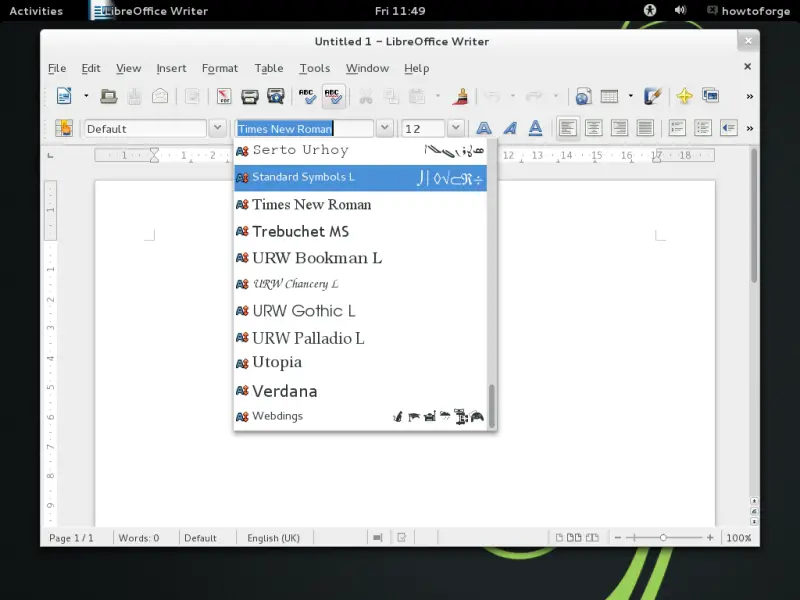Click Show Draw Functions icon
This screenshot has width=800, height=600.
pyautogui.click(x=653, y=96)
